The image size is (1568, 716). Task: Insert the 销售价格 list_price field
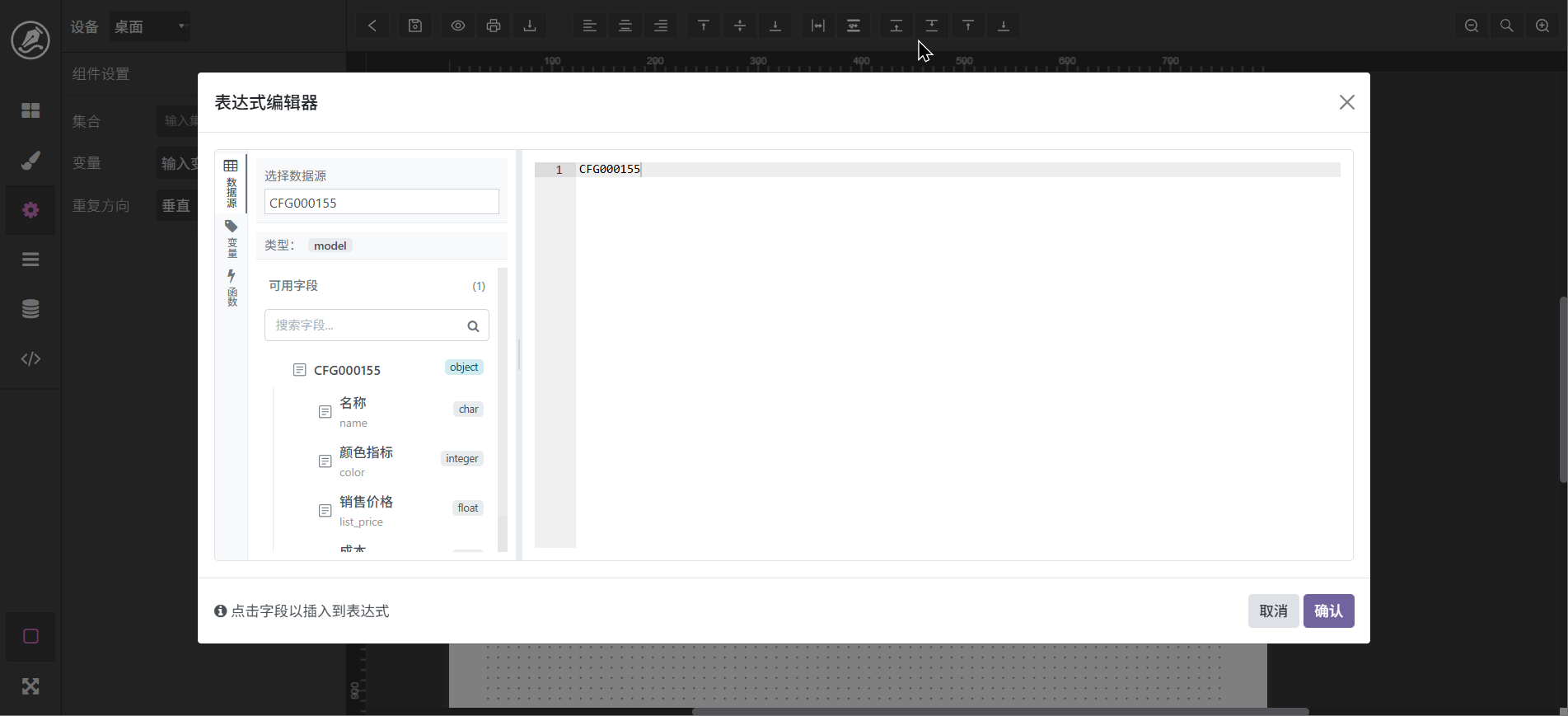[x=366, y=510]
